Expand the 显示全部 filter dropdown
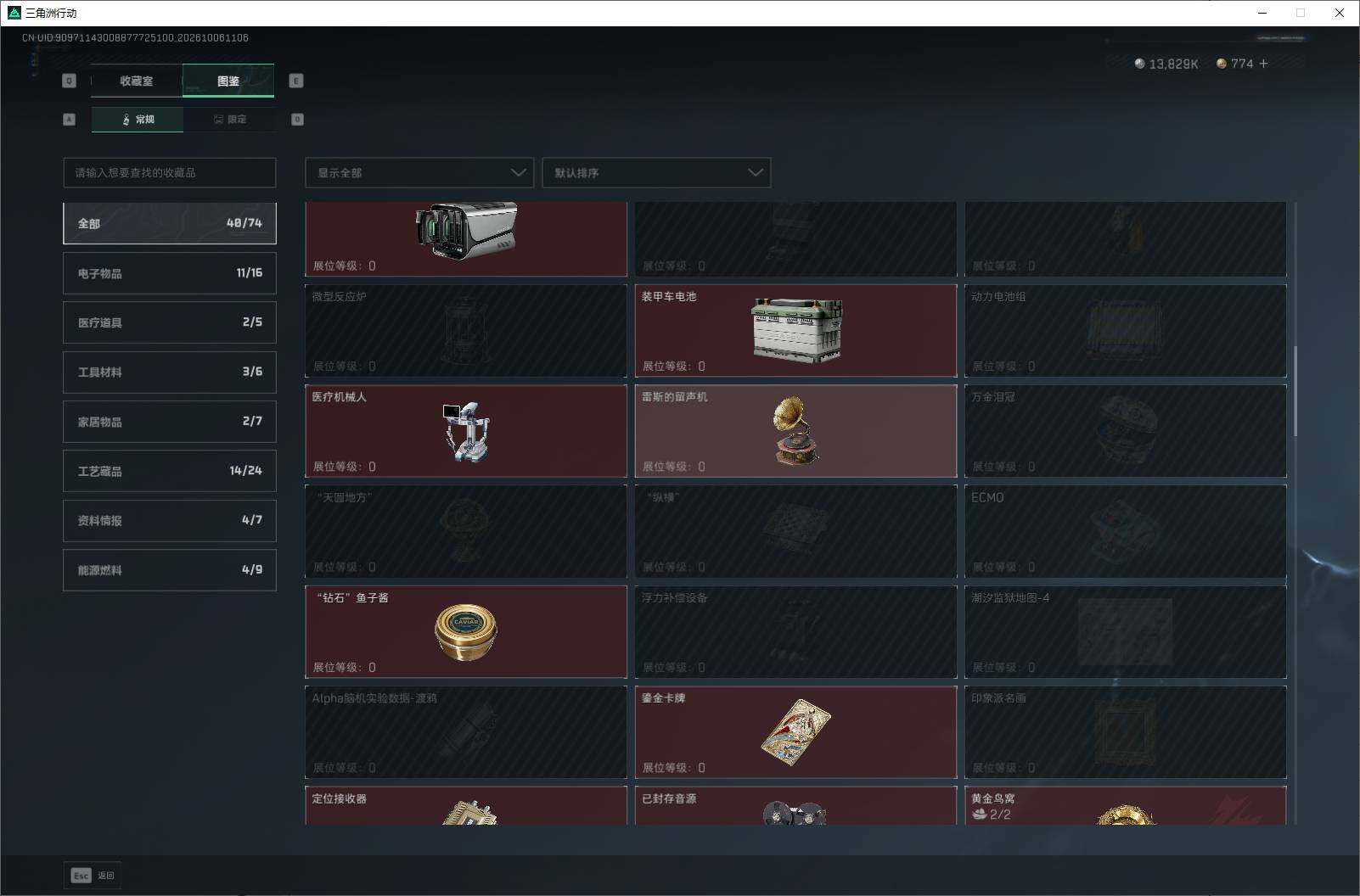 (419, 172)
